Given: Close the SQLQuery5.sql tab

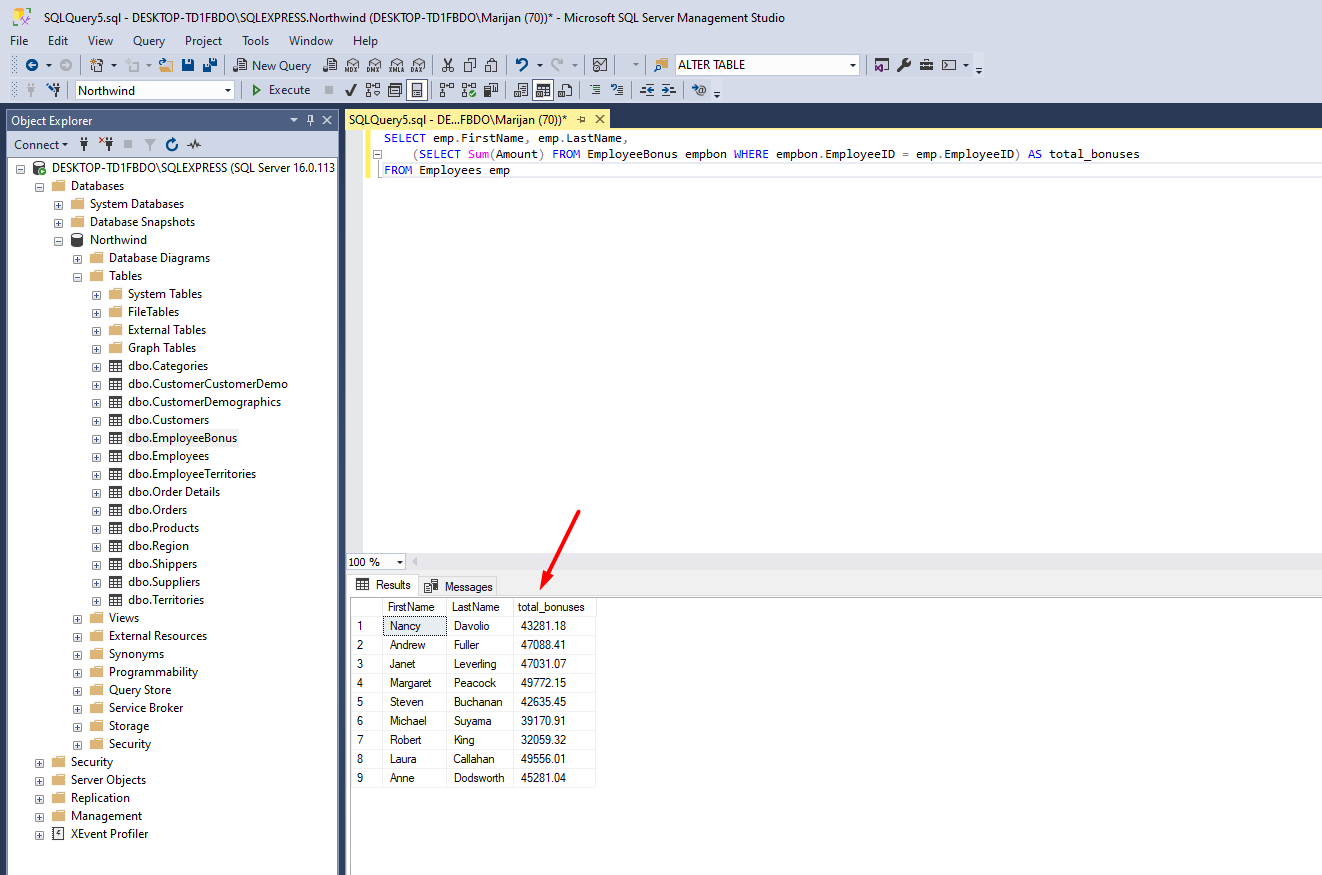Looking at the screenshot, I should tap(600, 119).
